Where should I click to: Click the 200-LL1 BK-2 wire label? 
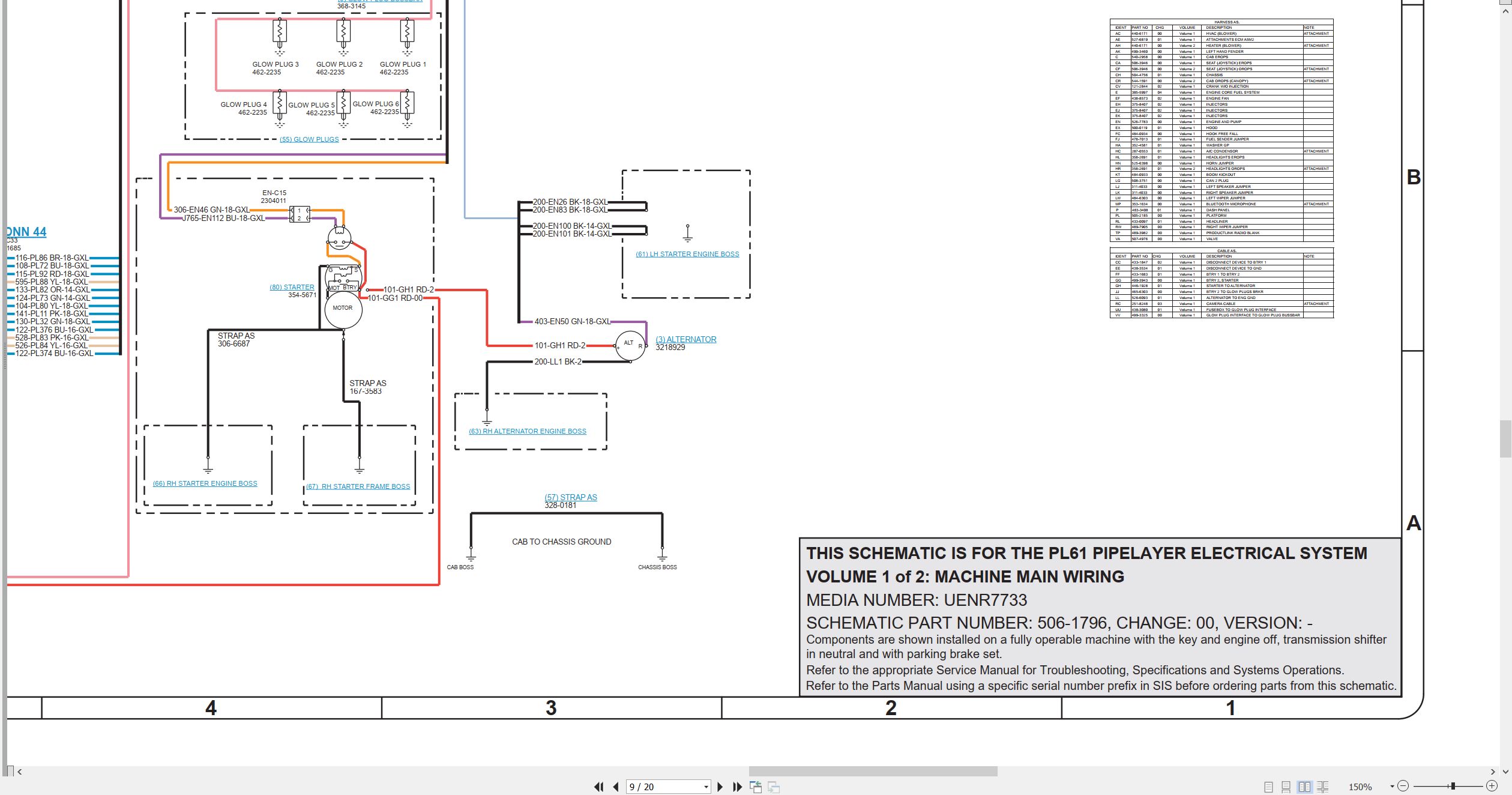click(x=558, y=361)
